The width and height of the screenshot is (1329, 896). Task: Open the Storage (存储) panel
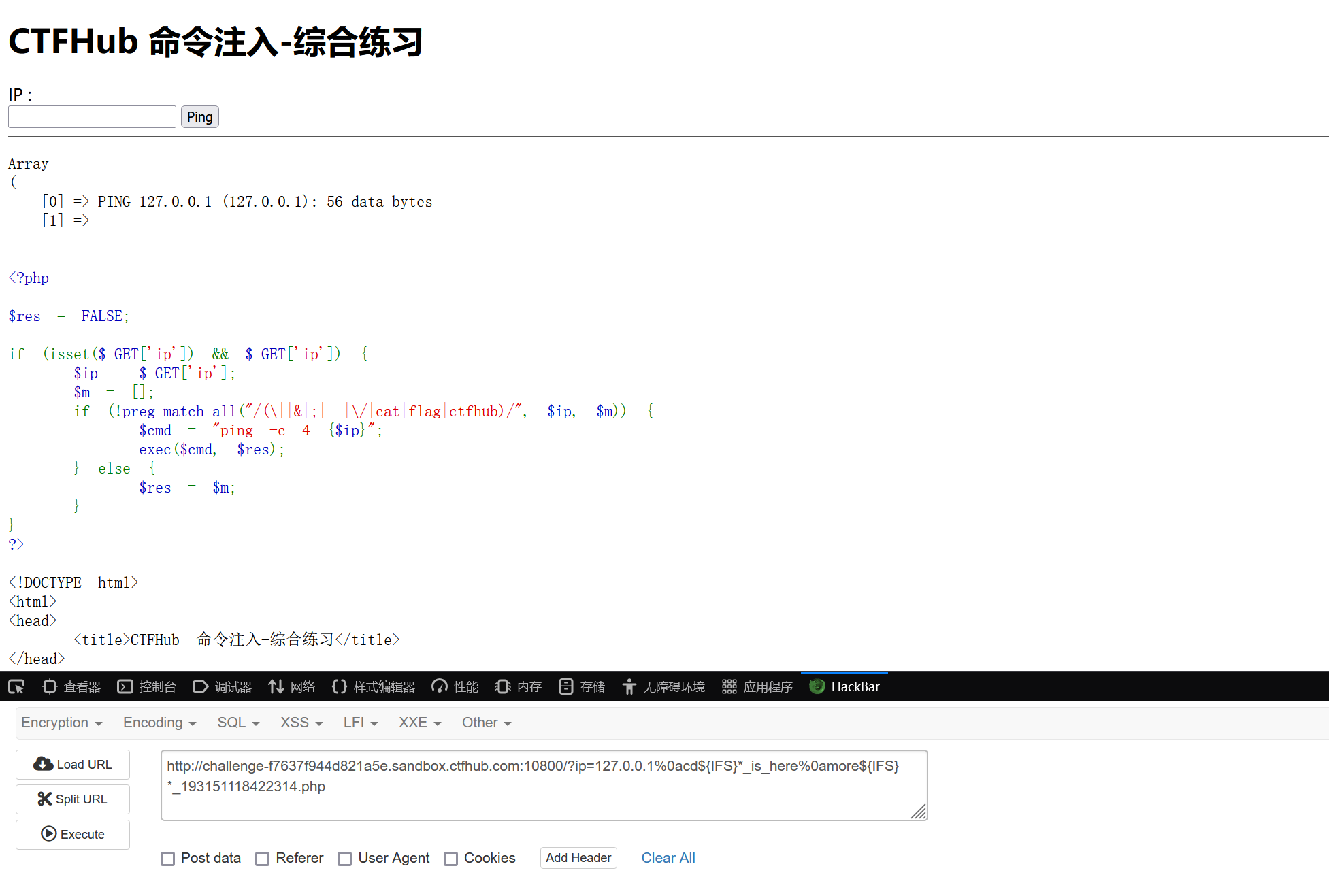[x=582, y=686]
